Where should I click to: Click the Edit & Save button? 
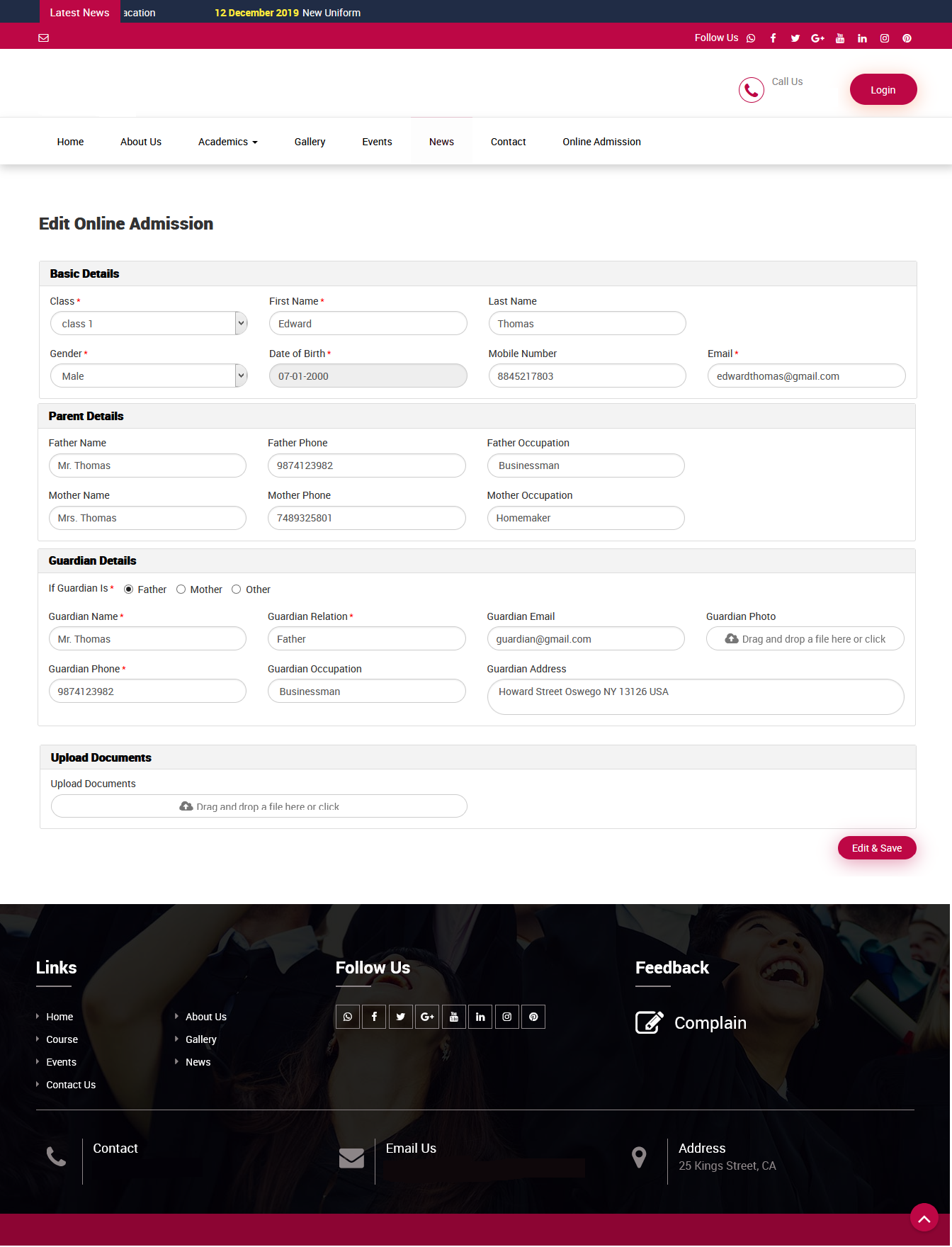click(877, 848)
